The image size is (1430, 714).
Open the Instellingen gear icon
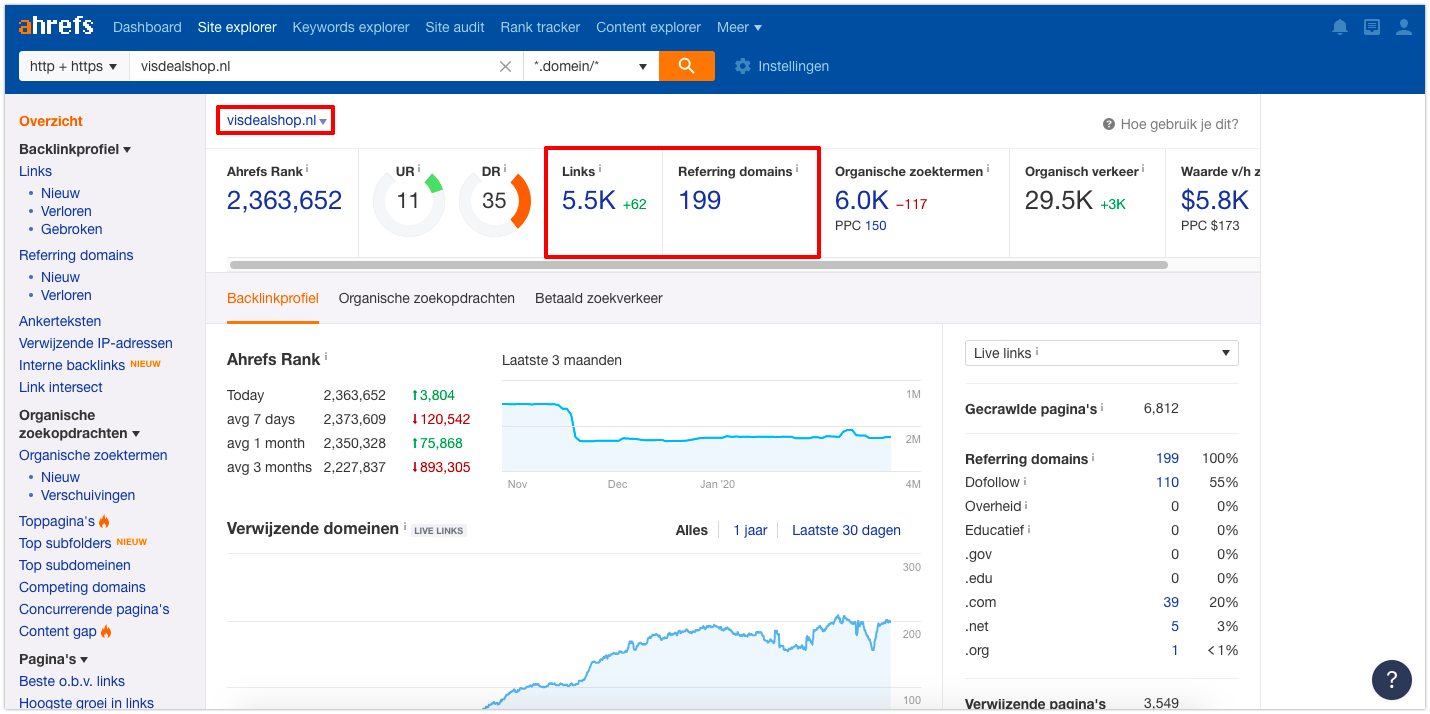[x=742, y=66]
